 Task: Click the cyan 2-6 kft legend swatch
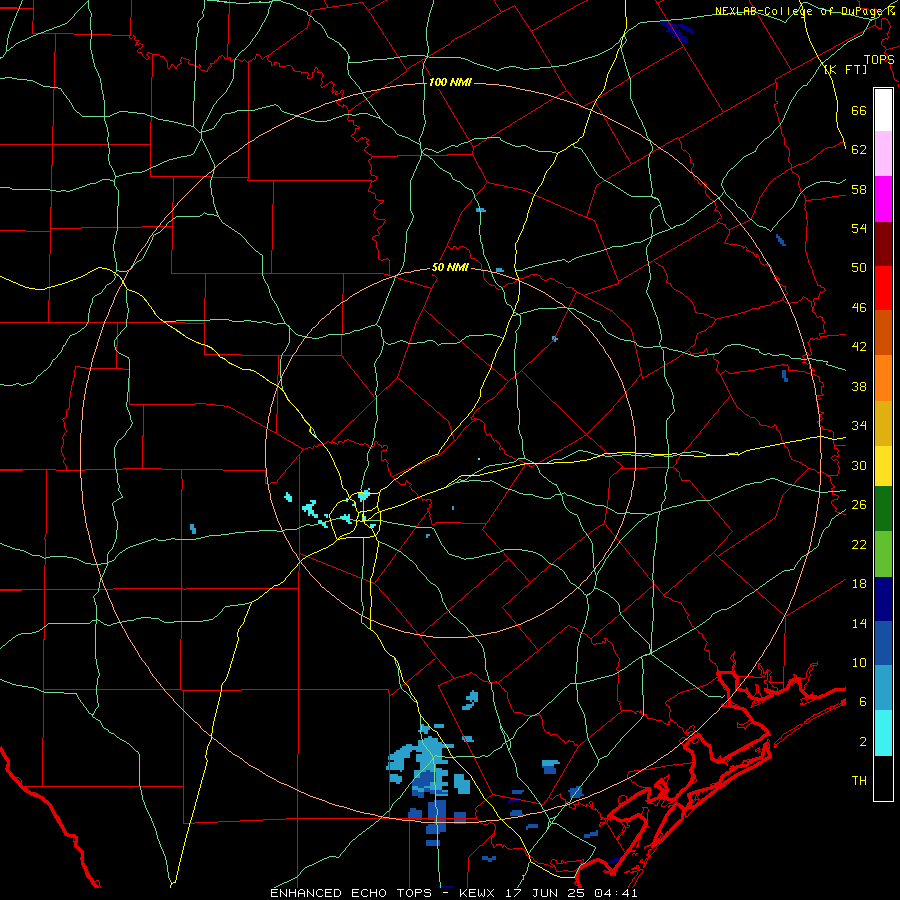(x=883, y=733)
